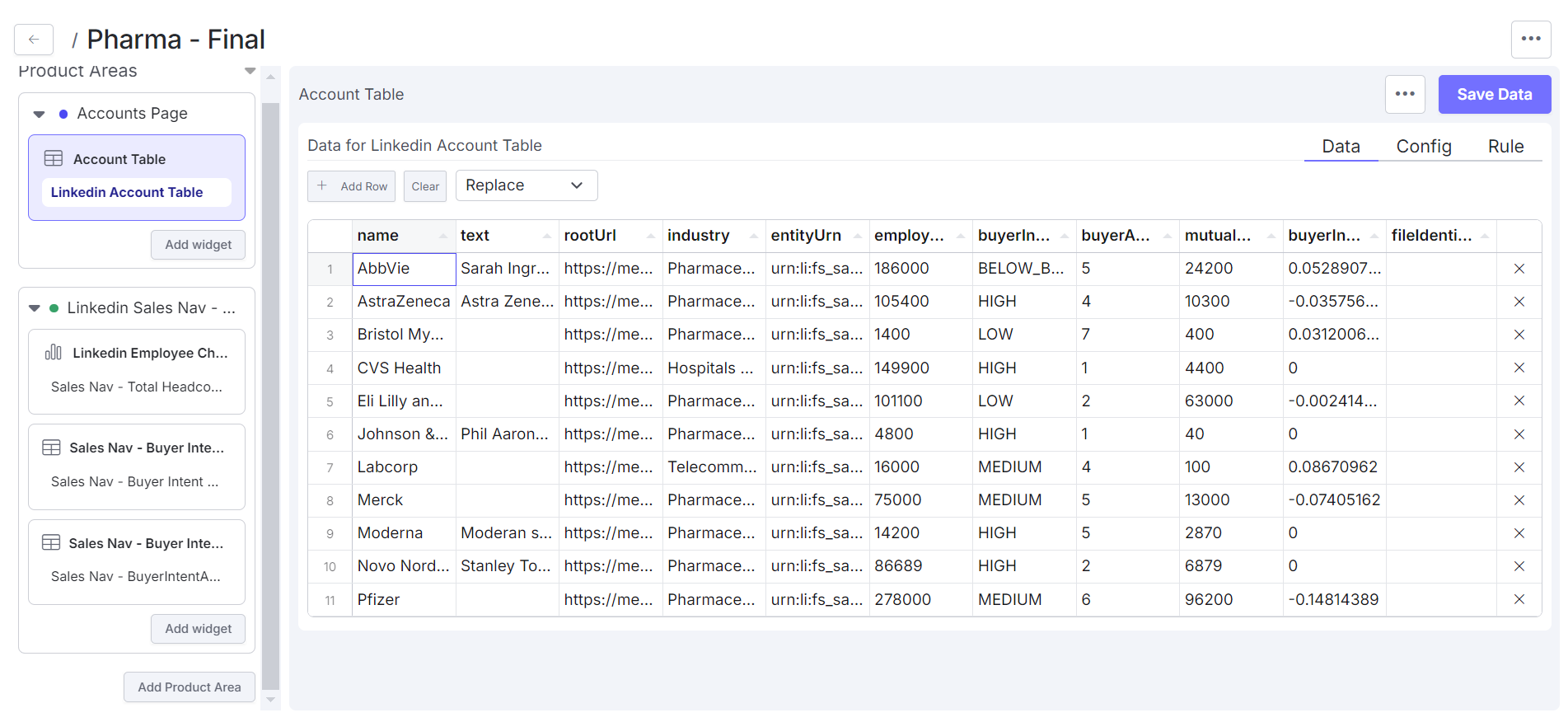Image resolution: width=1568 pixels, height=722 pixels.
Task: Sort the industry column
Action: 753,237
